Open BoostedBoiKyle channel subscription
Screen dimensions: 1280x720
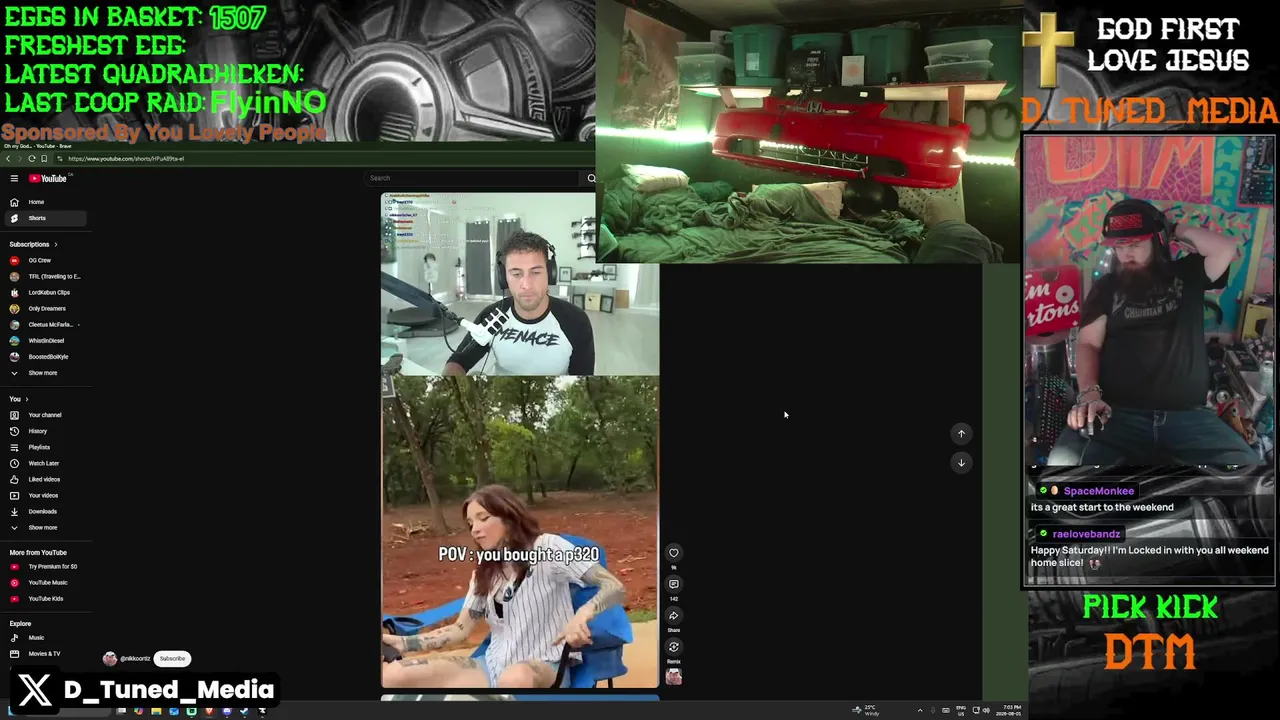click(x=46, y=356)
